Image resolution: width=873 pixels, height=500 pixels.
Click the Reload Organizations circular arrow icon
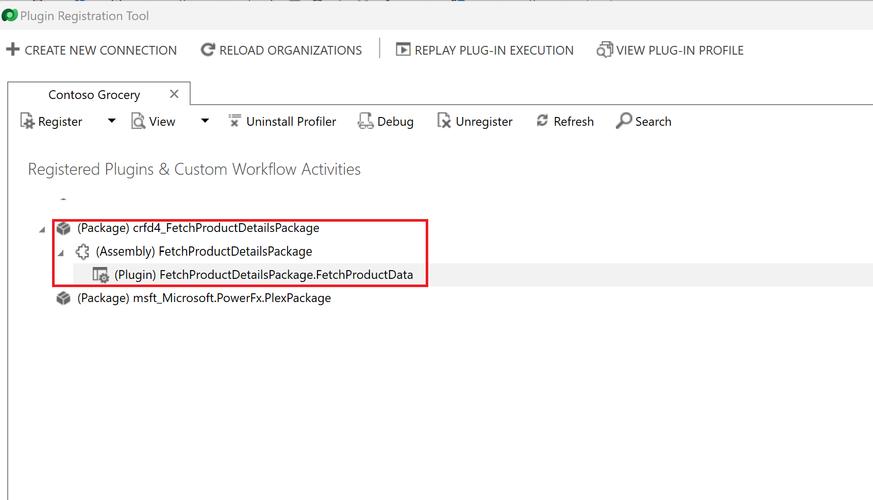[x=208, y=50]
